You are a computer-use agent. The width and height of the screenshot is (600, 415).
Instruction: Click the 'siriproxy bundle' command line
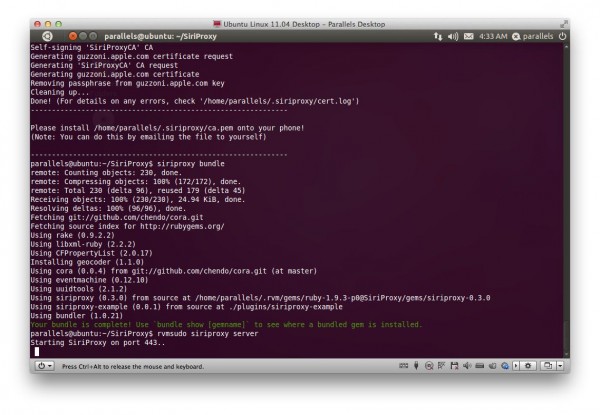coord(127,164)
